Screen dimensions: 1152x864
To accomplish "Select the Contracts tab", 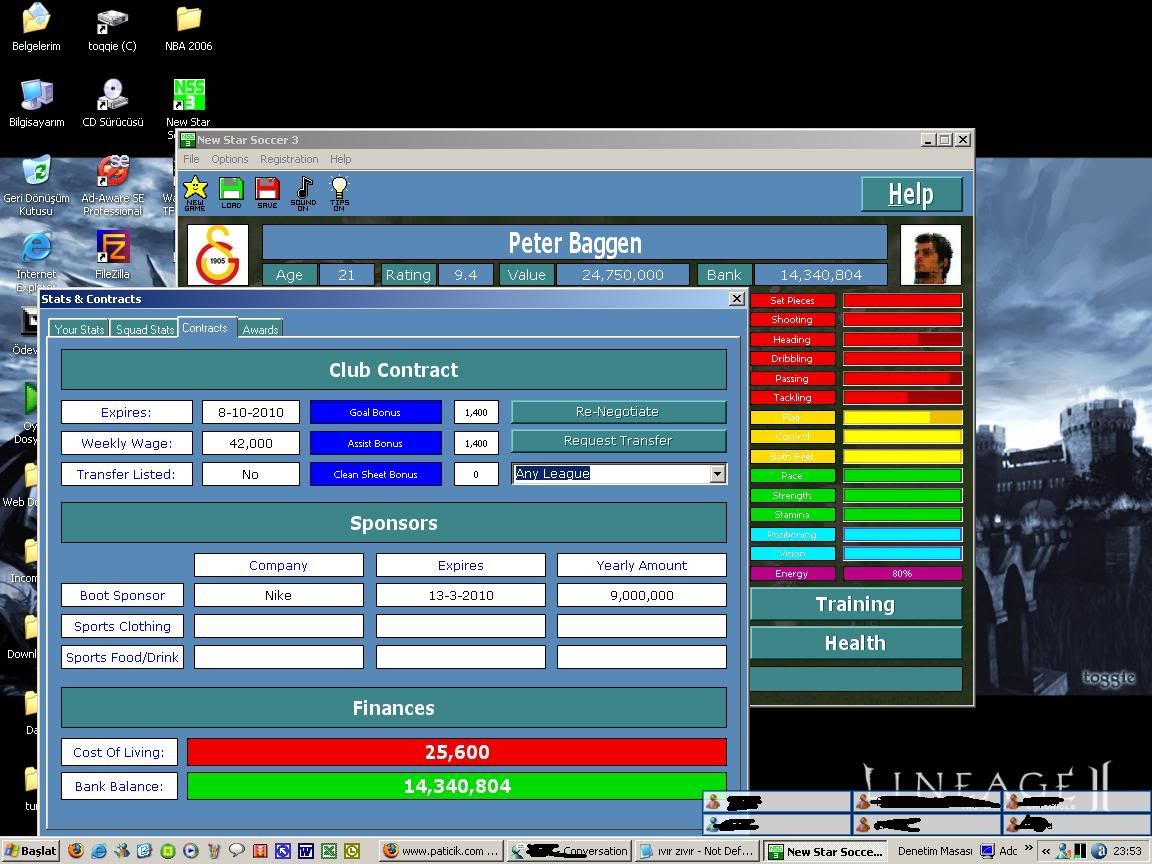I will click(205, 328).
